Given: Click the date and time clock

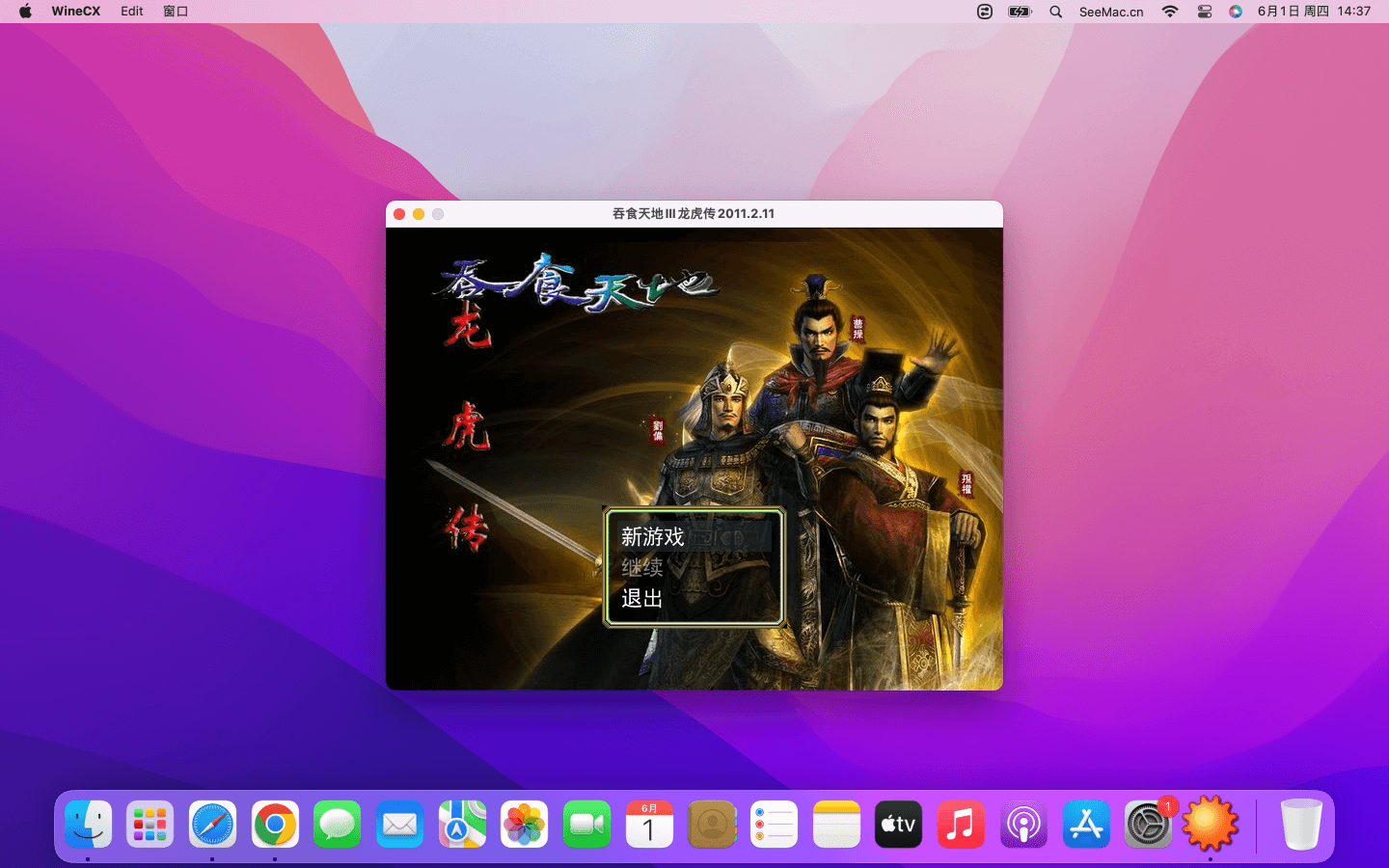Looking at the screenshot, I should pos(1314,12).
